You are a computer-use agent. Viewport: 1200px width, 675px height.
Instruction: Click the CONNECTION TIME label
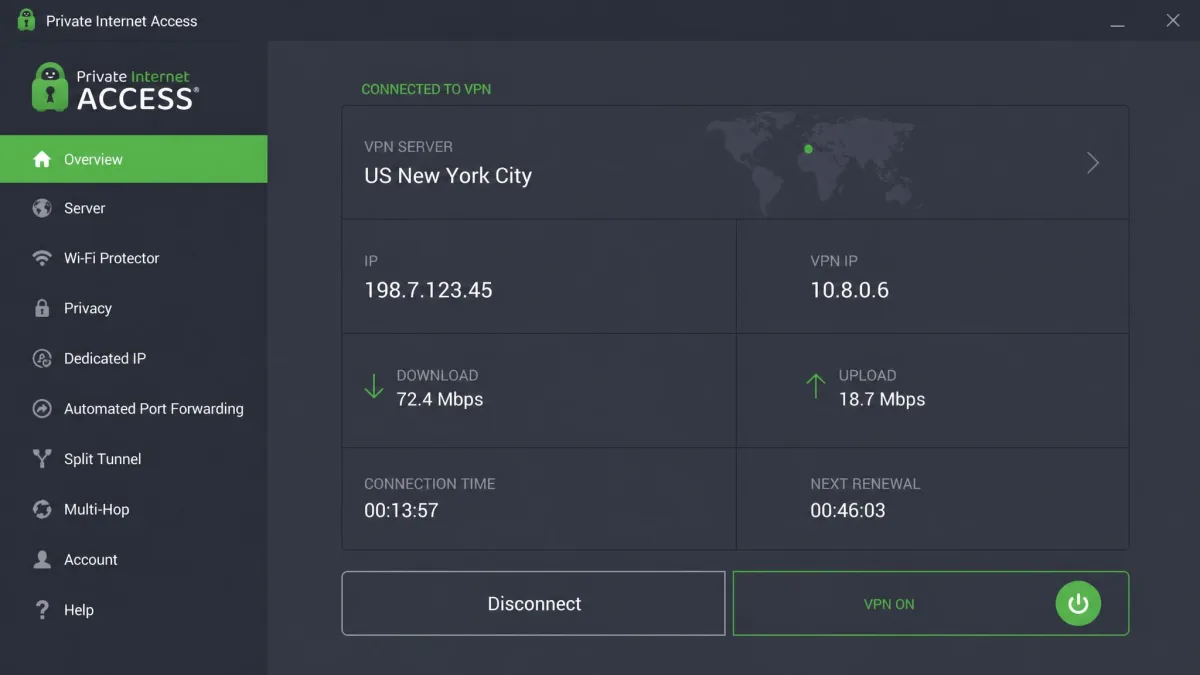click(430, 483)
